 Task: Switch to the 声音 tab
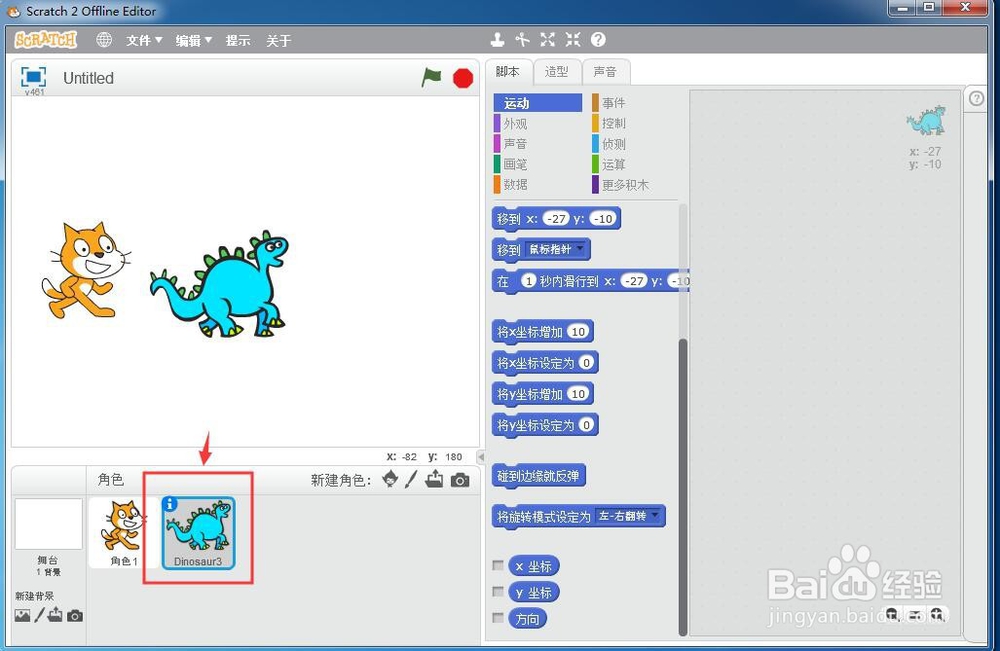[x=606, y=72]
